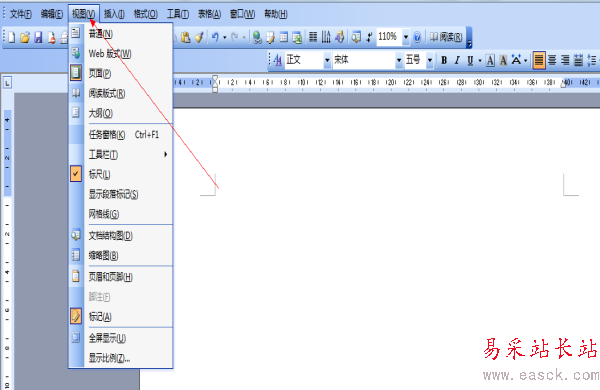Click the Character Scaling icon
Screen dimensions: 600x390
pyautogui.click(x=516, y=60)
